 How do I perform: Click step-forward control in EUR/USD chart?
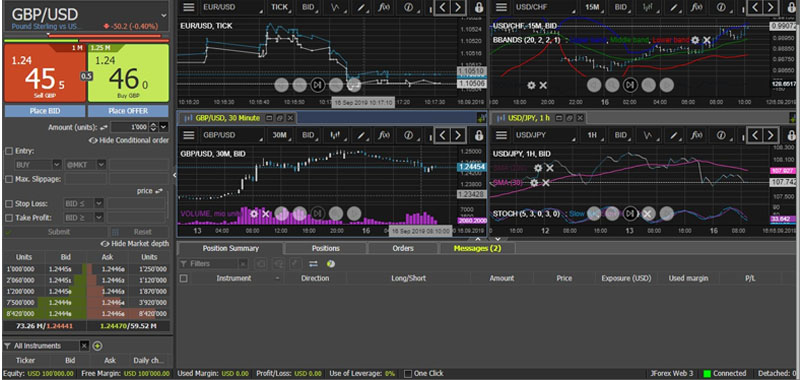[317, 85]
